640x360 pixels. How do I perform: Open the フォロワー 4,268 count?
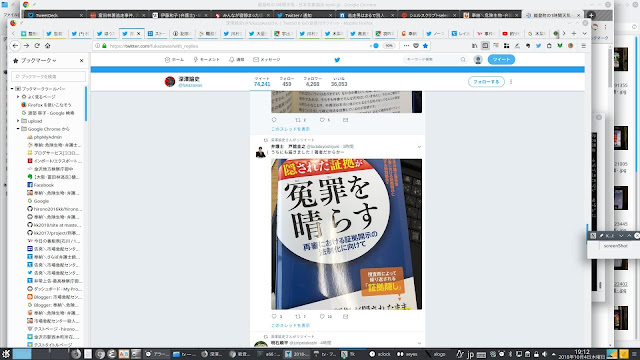[x=313, y=82]
